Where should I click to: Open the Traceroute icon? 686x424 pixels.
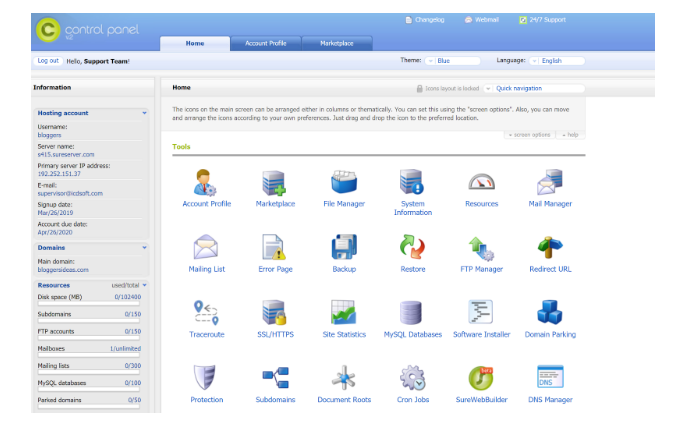(x=206, y=312)
